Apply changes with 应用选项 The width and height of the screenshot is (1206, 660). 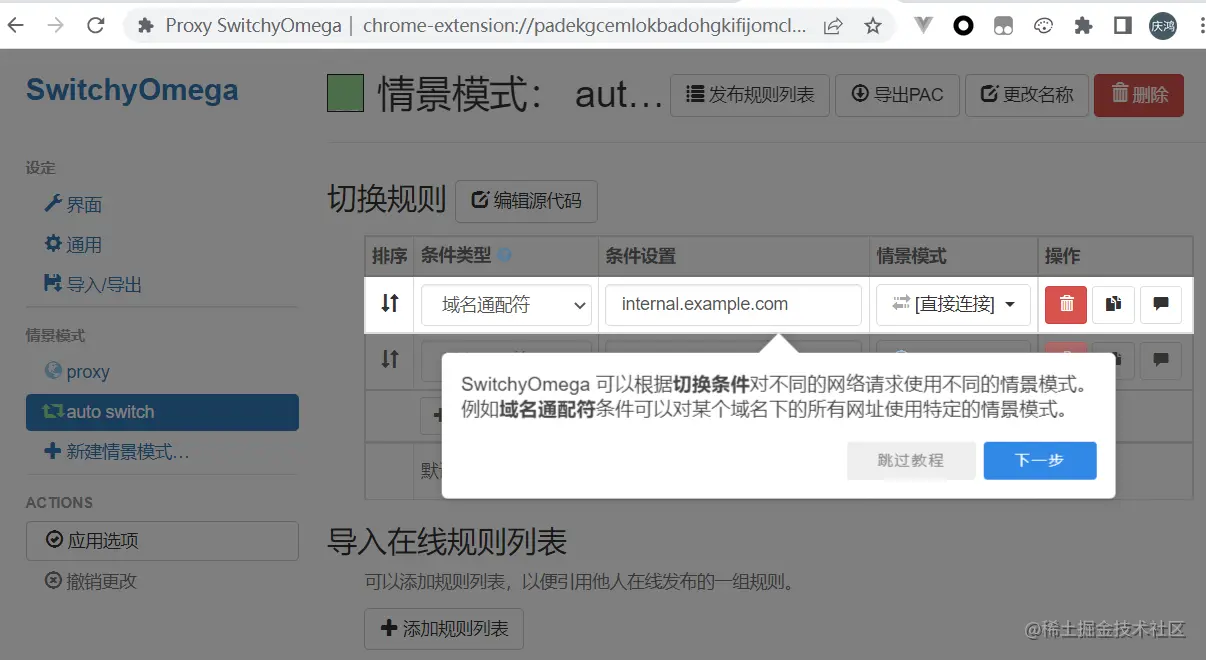click(x=162, y=540)
